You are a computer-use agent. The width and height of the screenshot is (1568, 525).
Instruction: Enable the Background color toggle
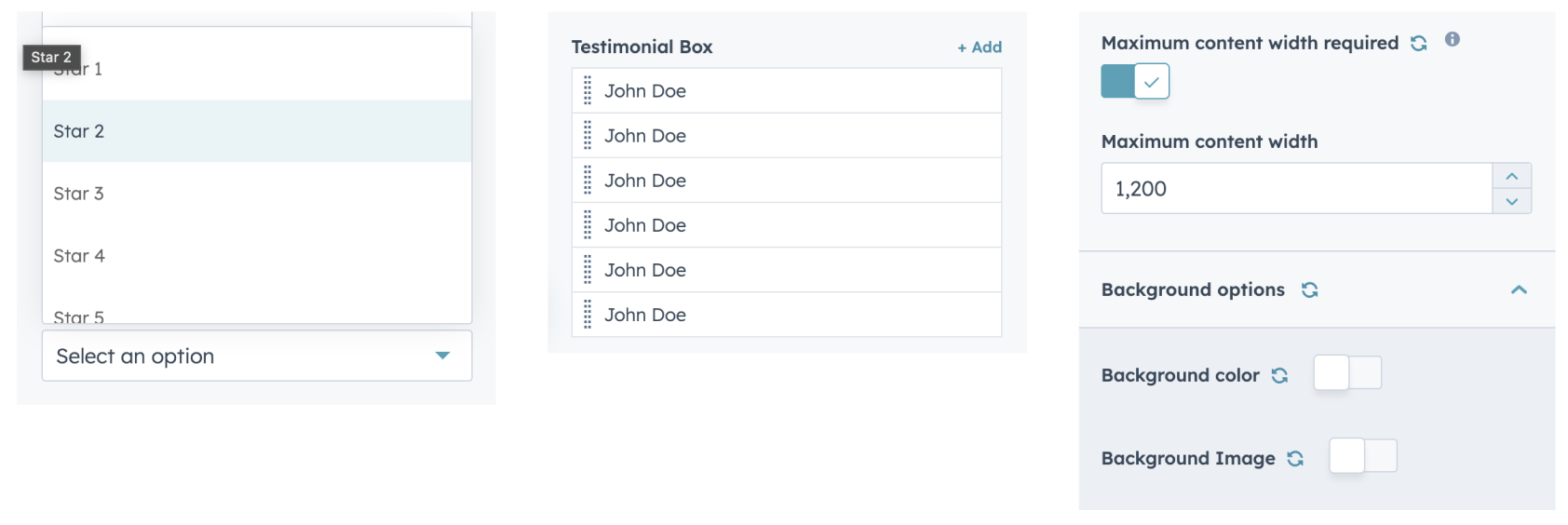click(1347, 373)
